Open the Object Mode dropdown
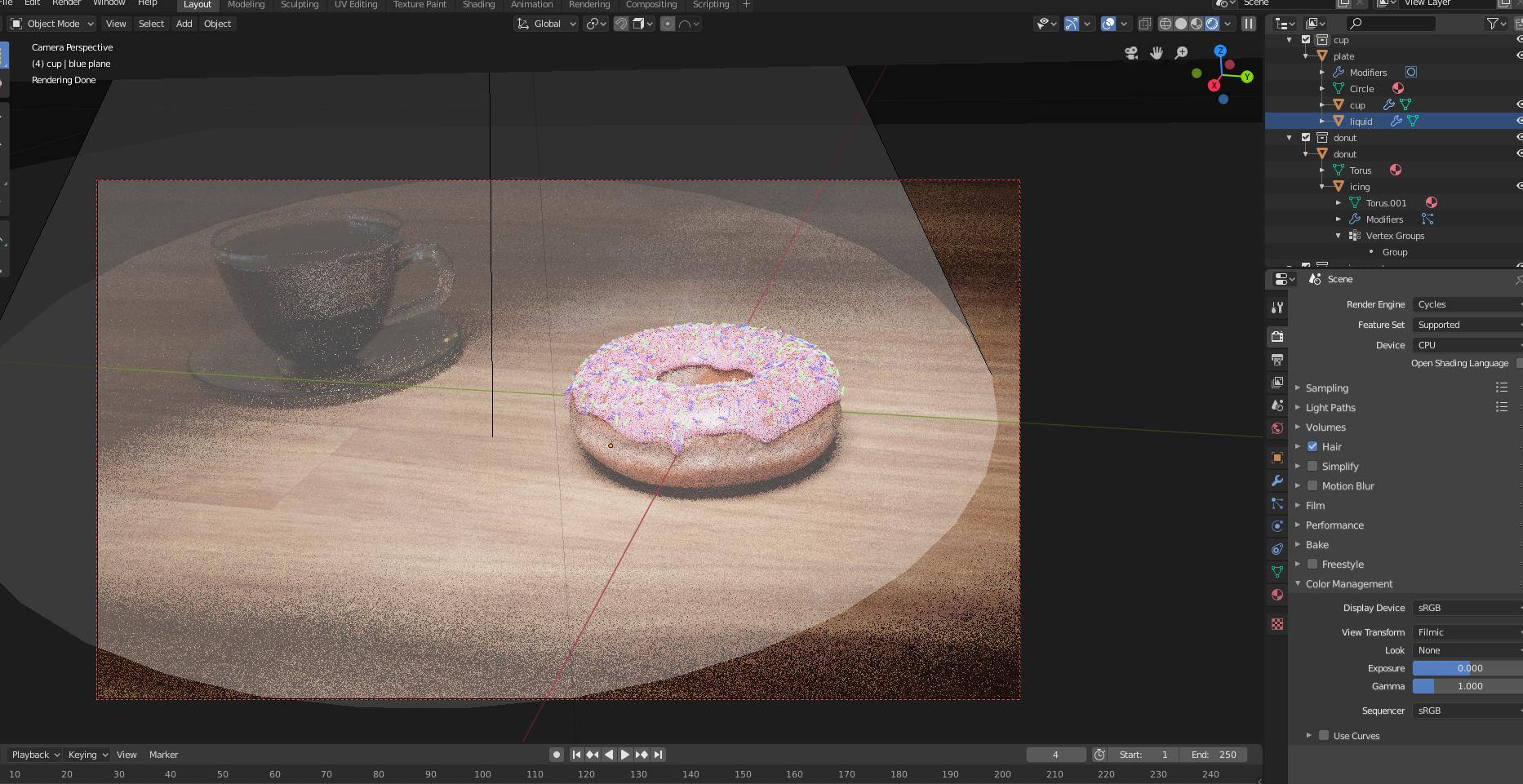1523x784 pixels. point(52,24)
